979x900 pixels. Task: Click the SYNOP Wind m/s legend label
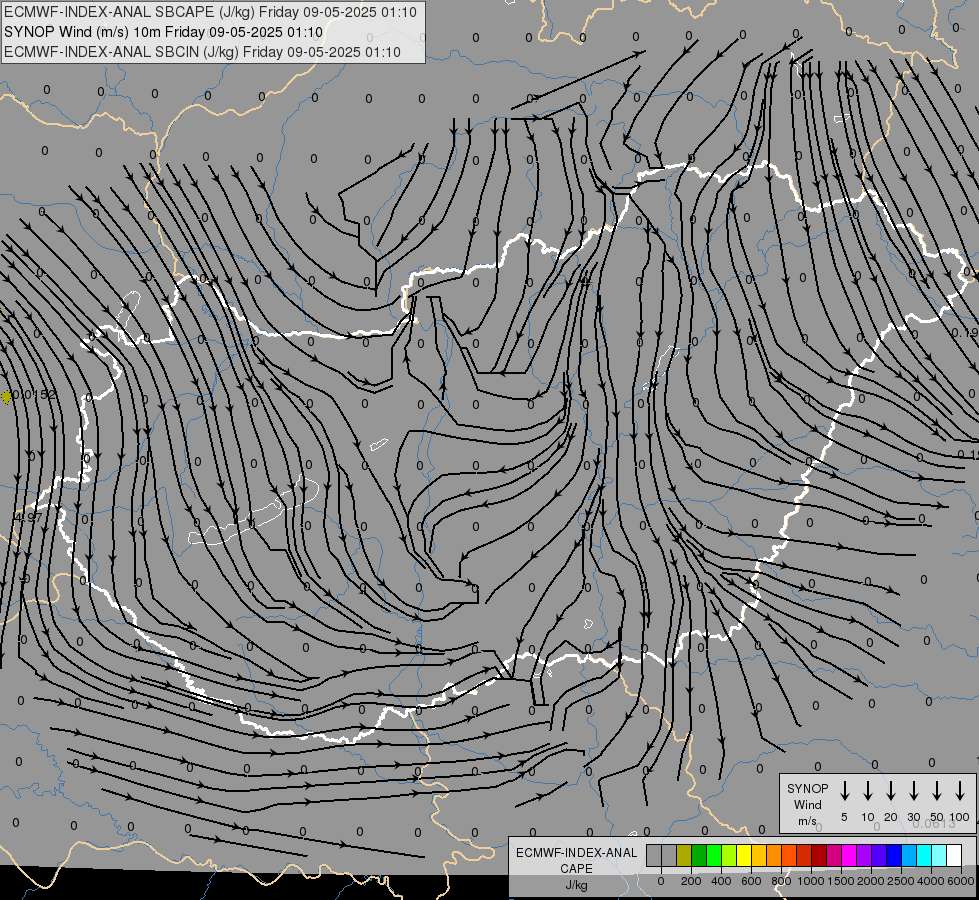pos(807,804)
